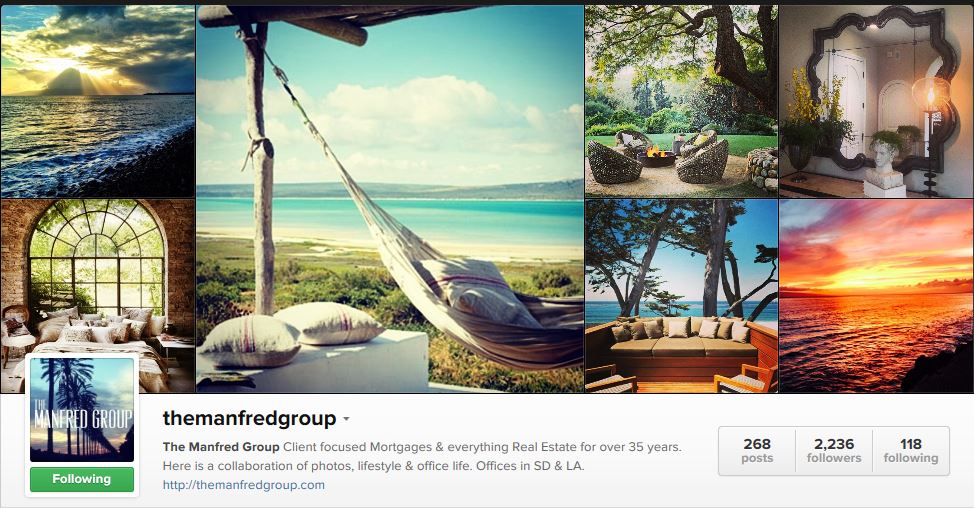View the 268 posts count
The image size is (974, 508).
pos(757,451)
